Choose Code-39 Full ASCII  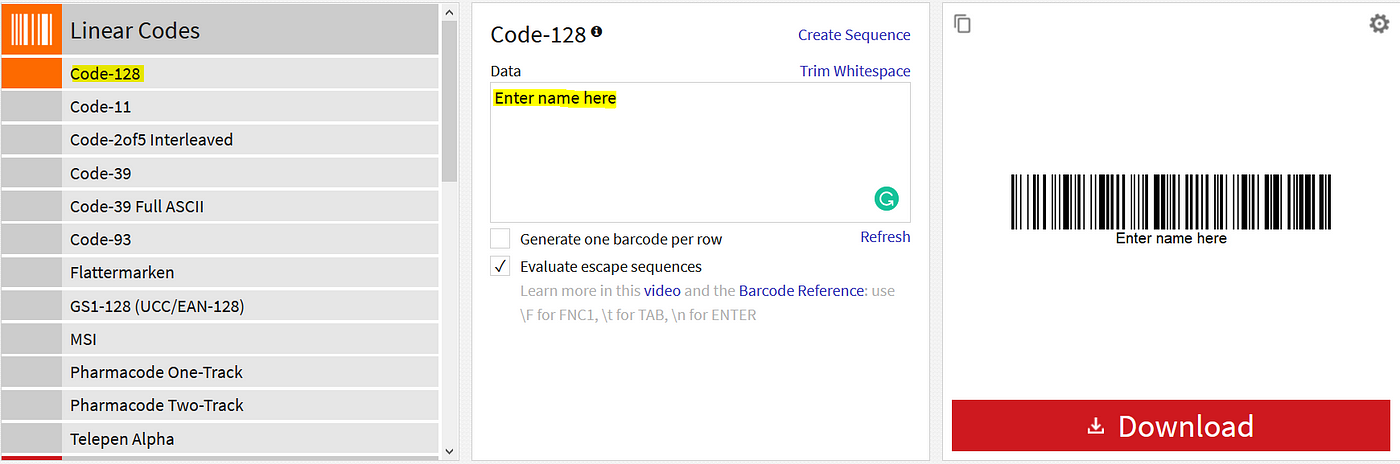tap(220, 206)
